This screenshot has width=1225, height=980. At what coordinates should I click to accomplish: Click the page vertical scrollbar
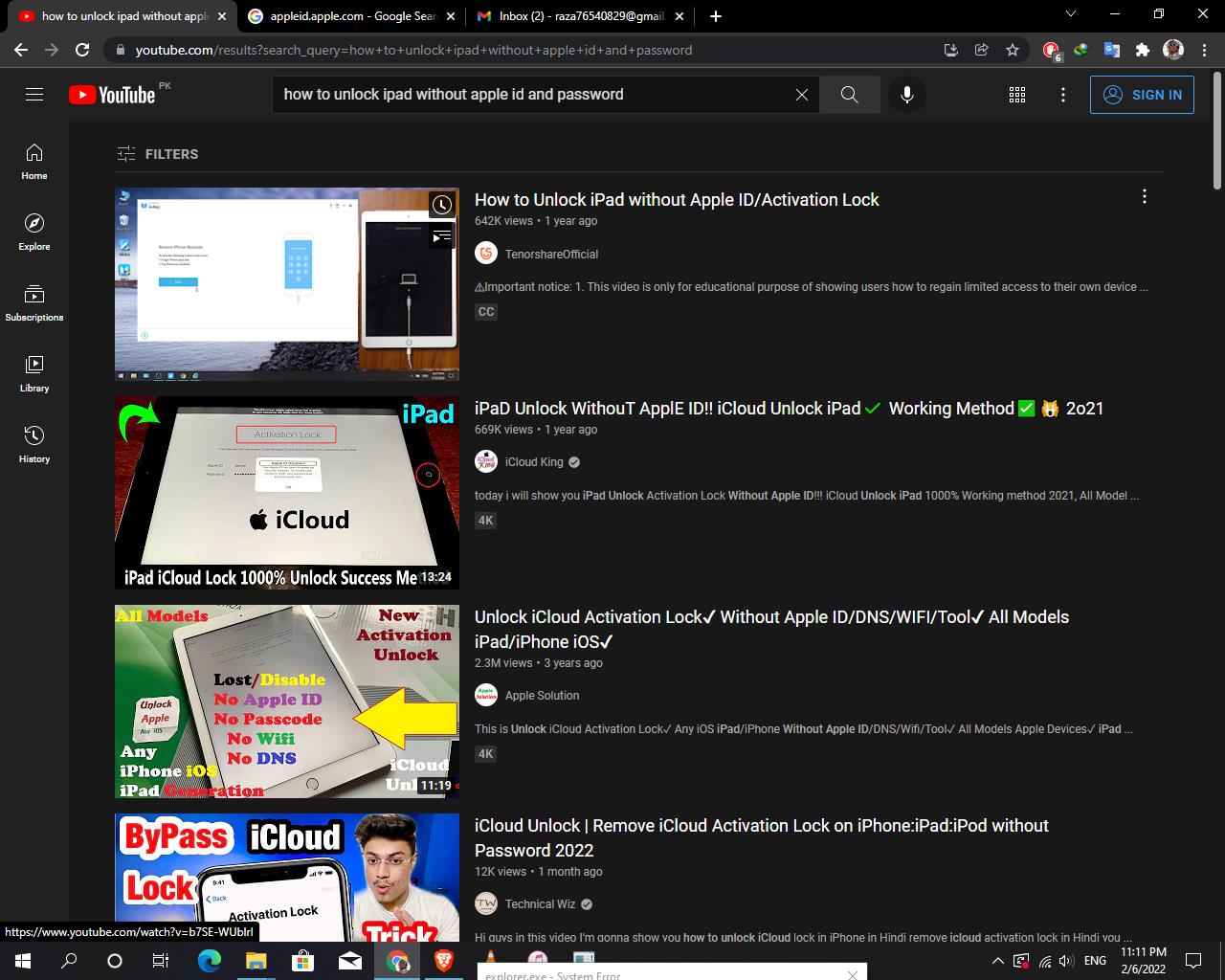point(1217,134)
